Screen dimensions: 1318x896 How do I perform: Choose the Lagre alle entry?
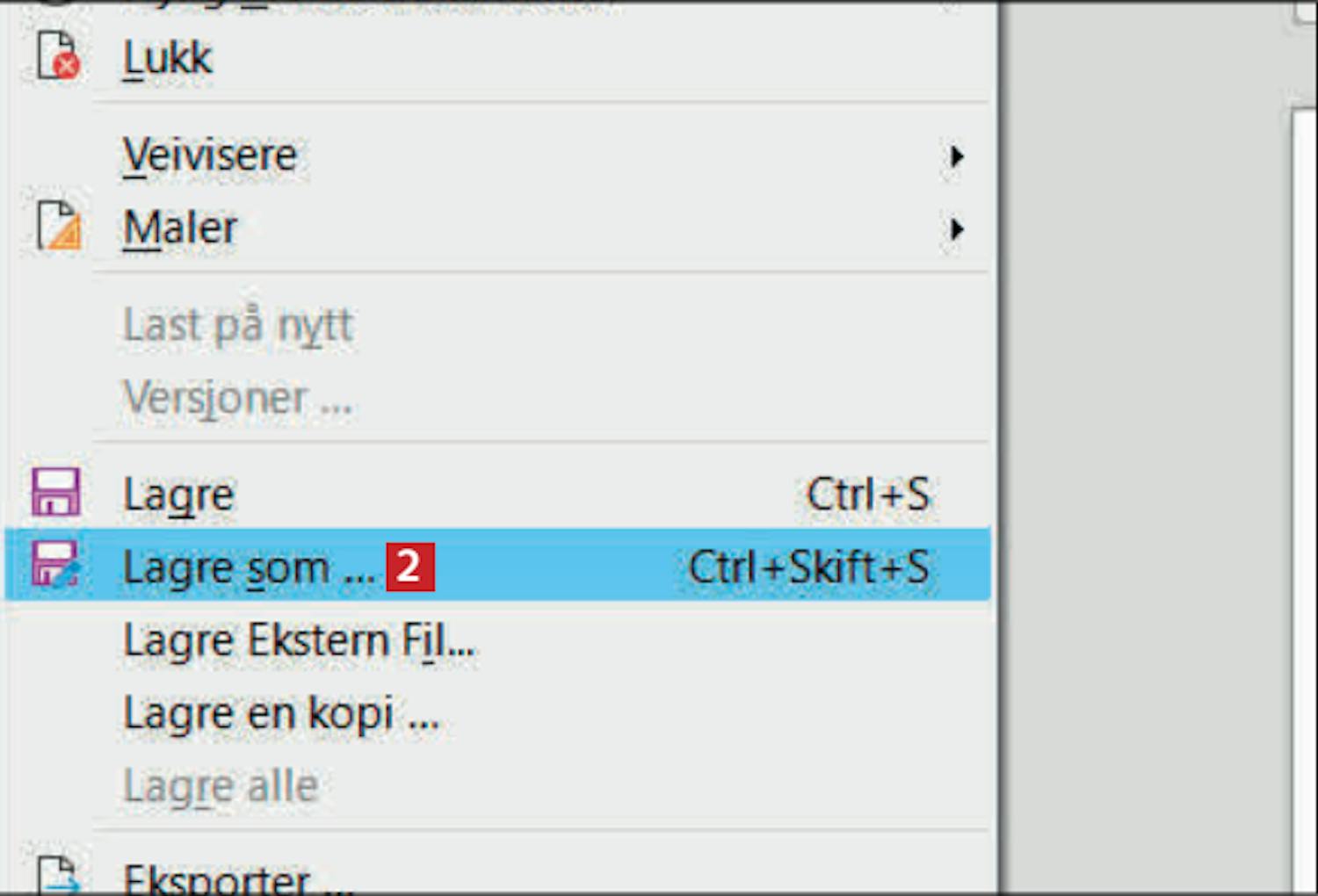coord(497,785)
